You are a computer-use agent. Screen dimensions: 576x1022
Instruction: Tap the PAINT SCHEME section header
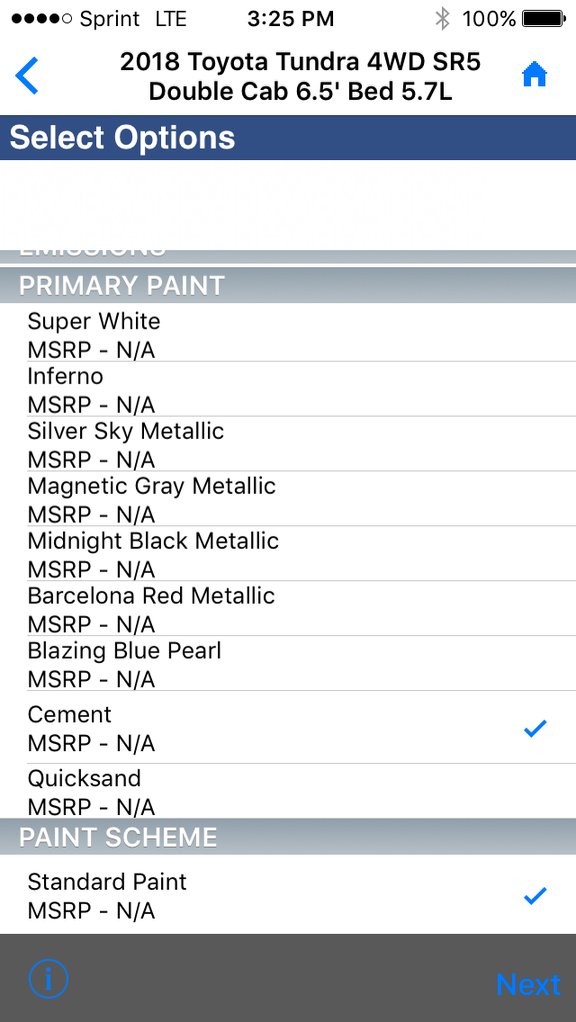pyautogui.click(x=288, y=837)
